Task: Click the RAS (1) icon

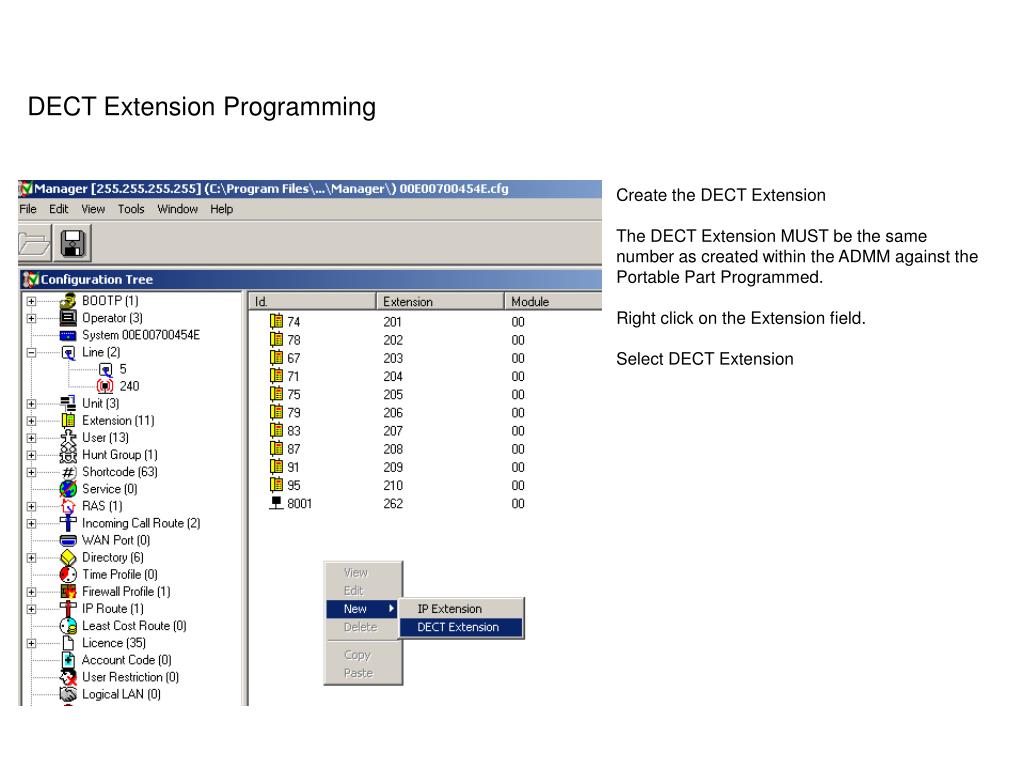Action: (68, 506)
